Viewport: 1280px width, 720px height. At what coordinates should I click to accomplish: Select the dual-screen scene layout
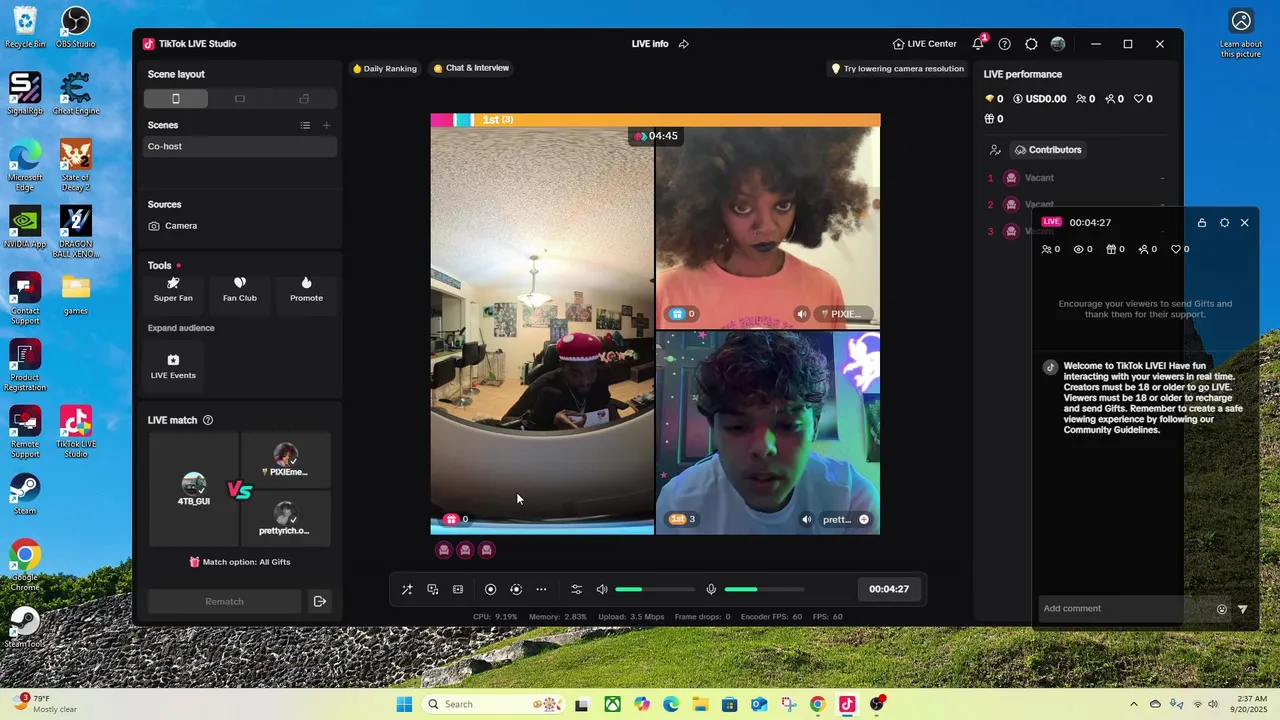coord(304,98)
